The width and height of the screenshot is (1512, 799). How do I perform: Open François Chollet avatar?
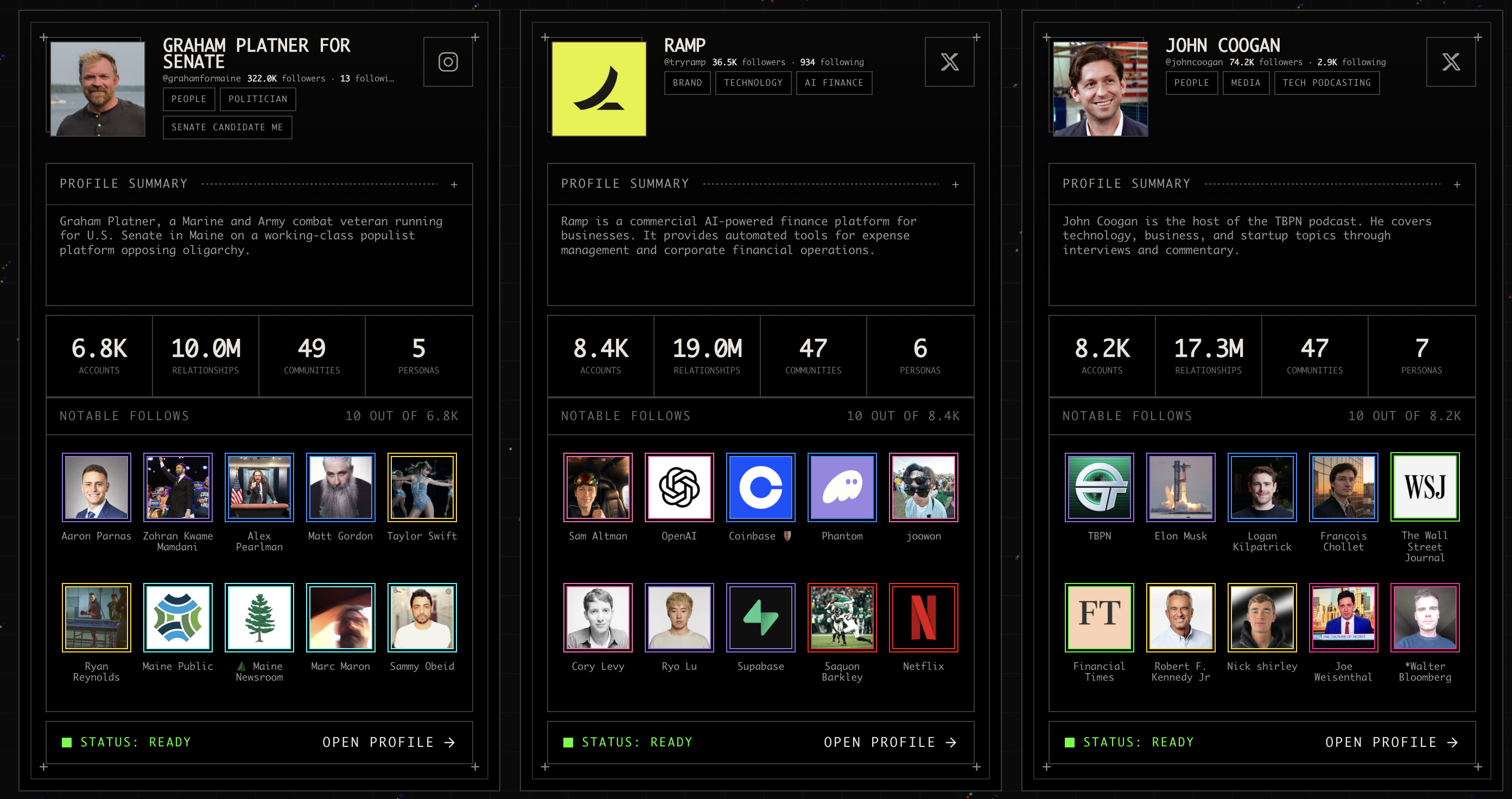point(1343,487)
